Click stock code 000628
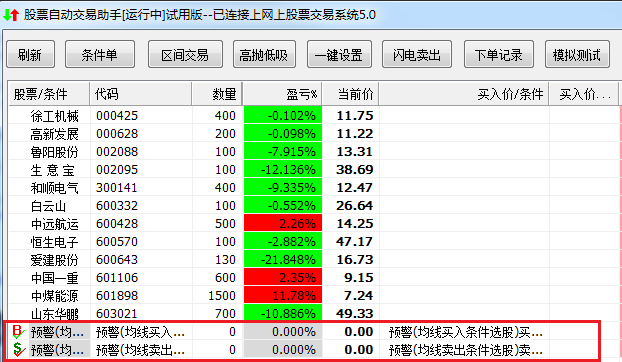This screenshot has height=362, width=622. (x=117, y=134)
